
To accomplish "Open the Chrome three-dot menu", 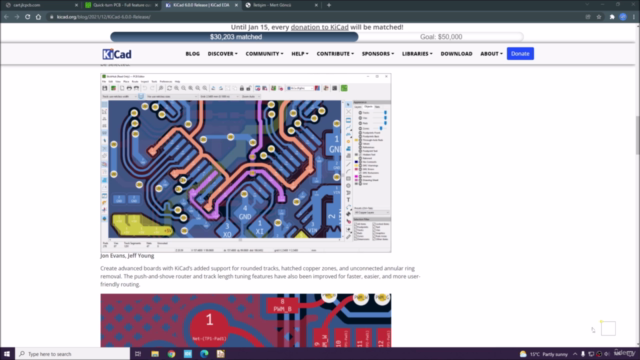I will click(634, 17).
